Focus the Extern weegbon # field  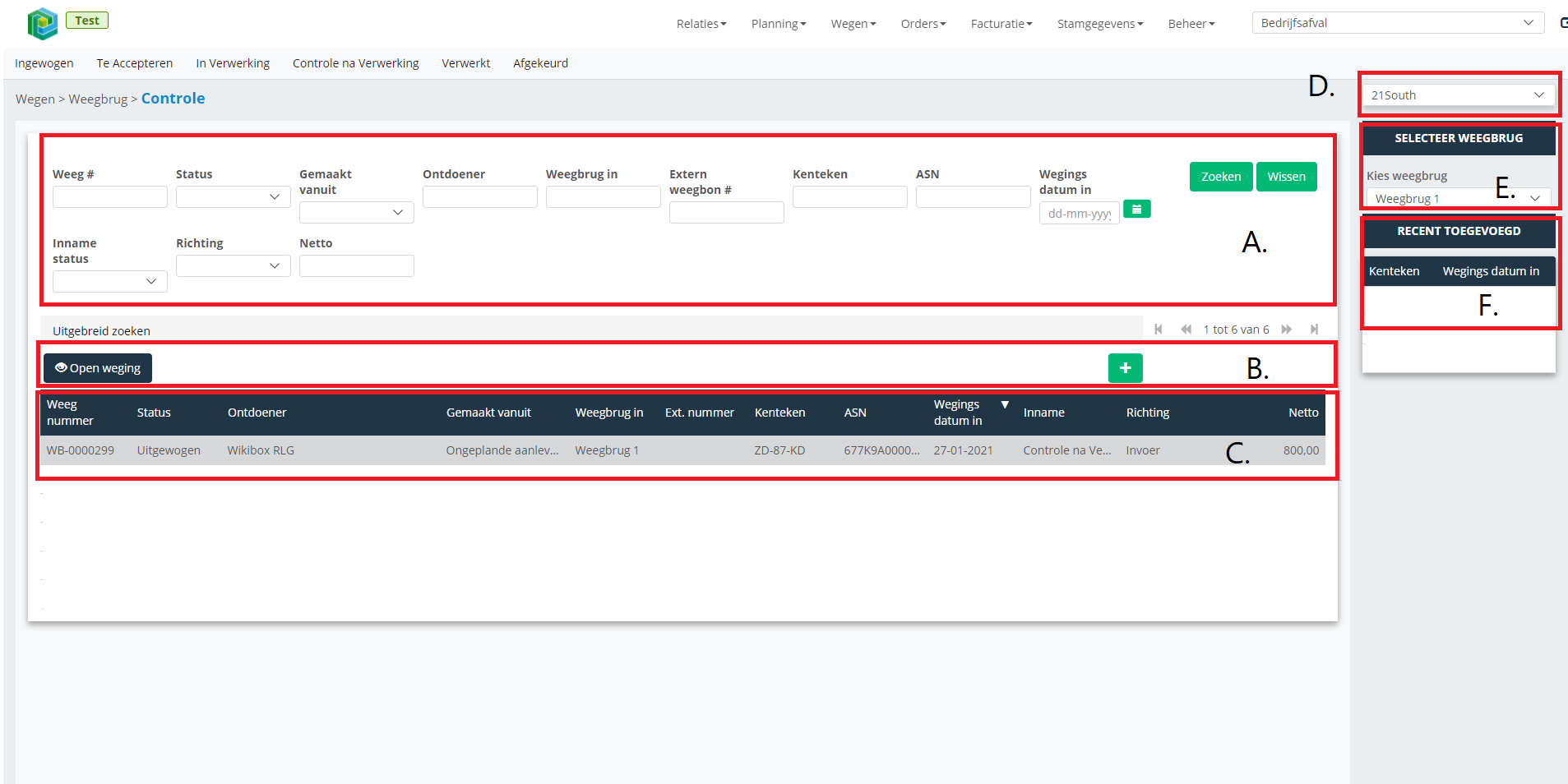pyautogui.click(x=726, y=212)
